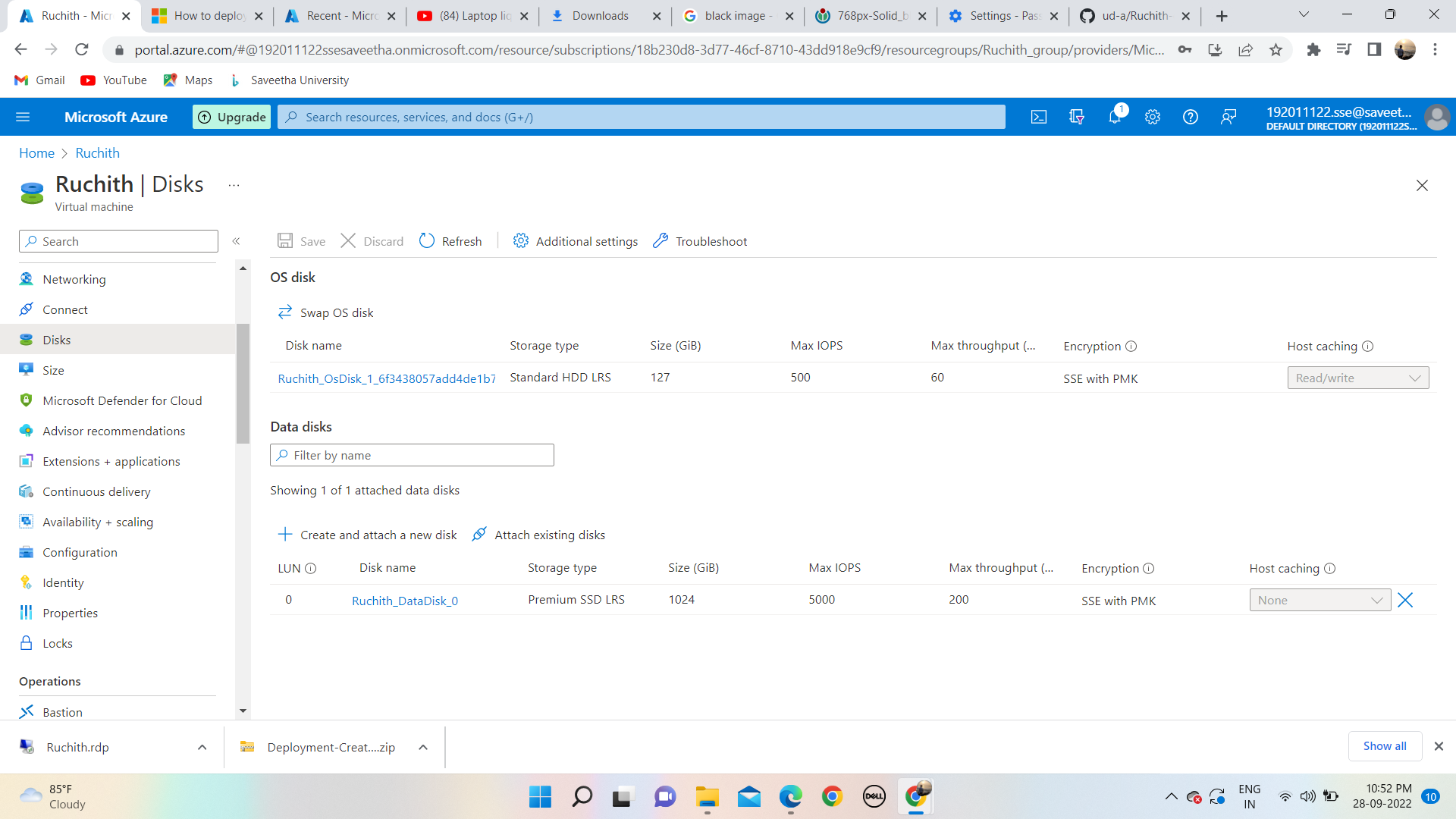
Task: Open the notifications bell icon
Action: click(1114, 117)
